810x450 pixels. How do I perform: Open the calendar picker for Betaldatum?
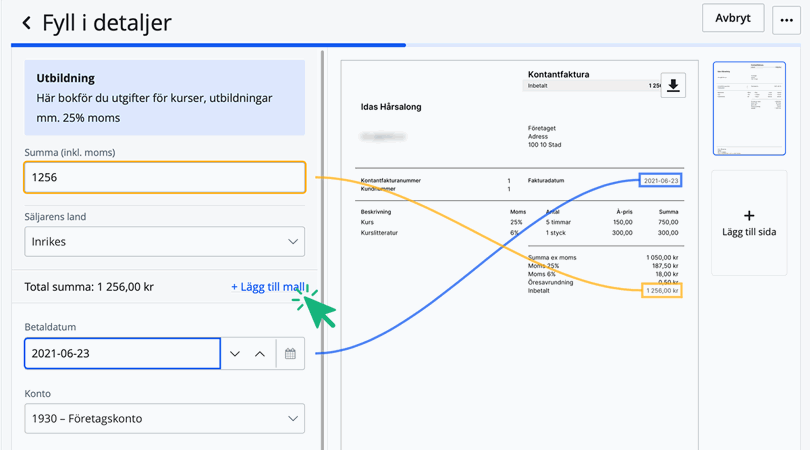[x=290, y=354]
